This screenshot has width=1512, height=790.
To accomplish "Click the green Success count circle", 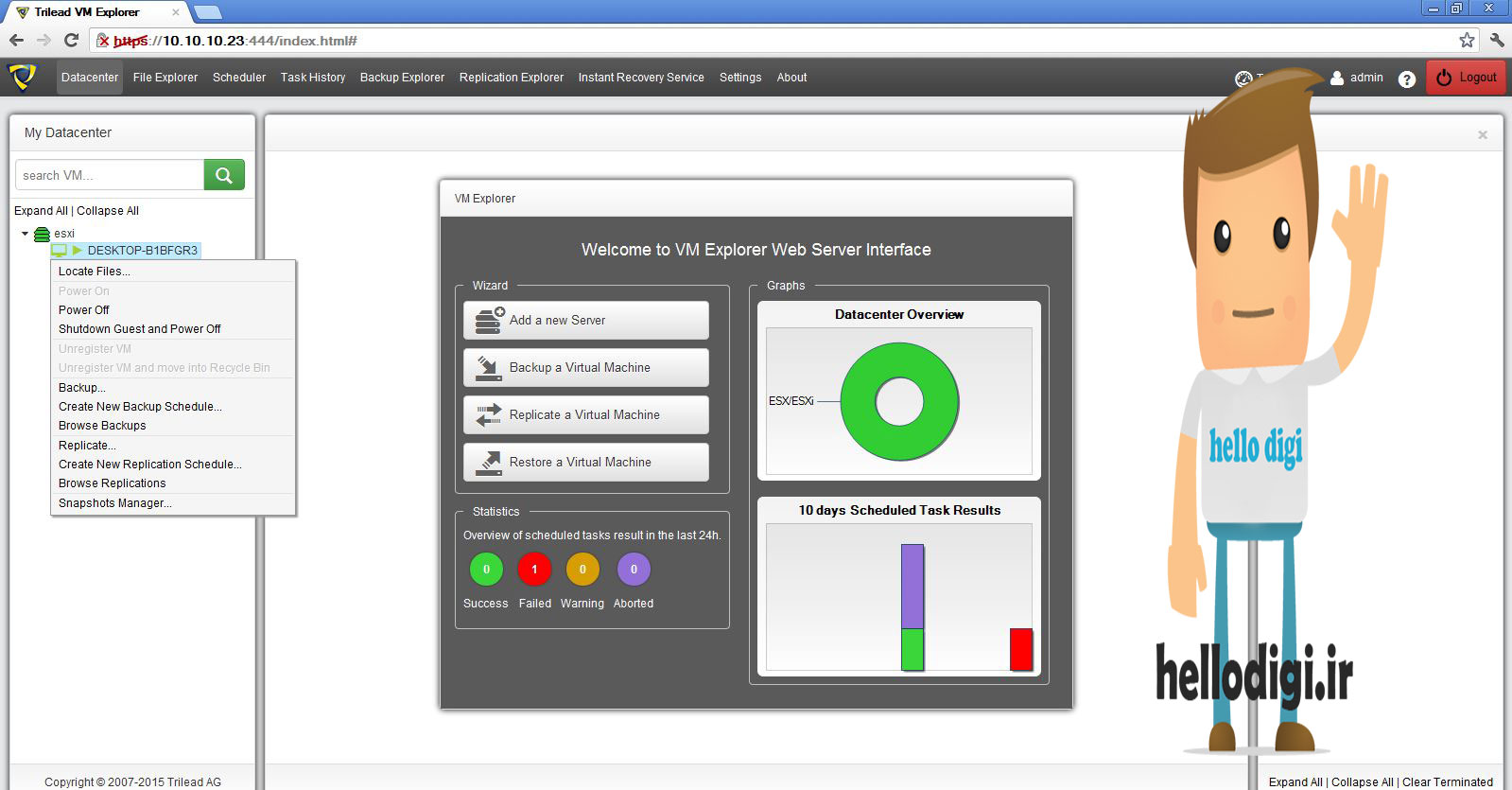I will click(486, 570).
